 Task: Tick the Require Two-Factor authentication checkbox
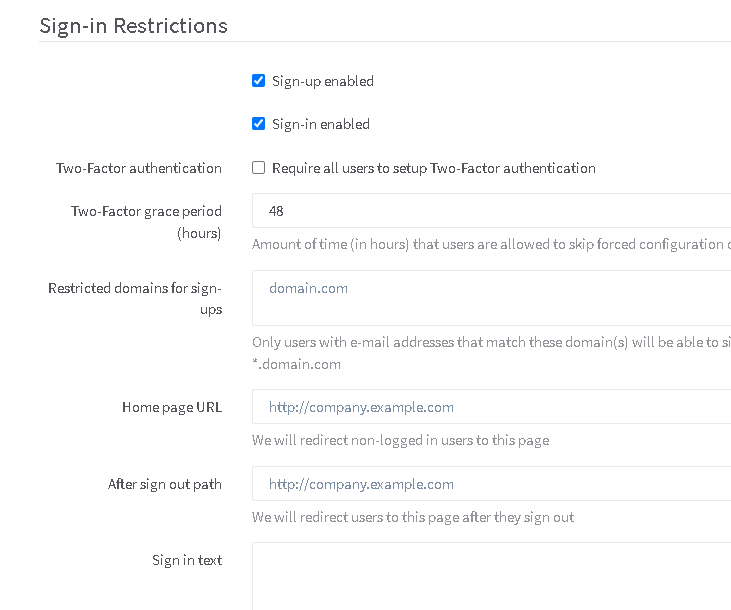pyautogui.click(x=259, y=168)
